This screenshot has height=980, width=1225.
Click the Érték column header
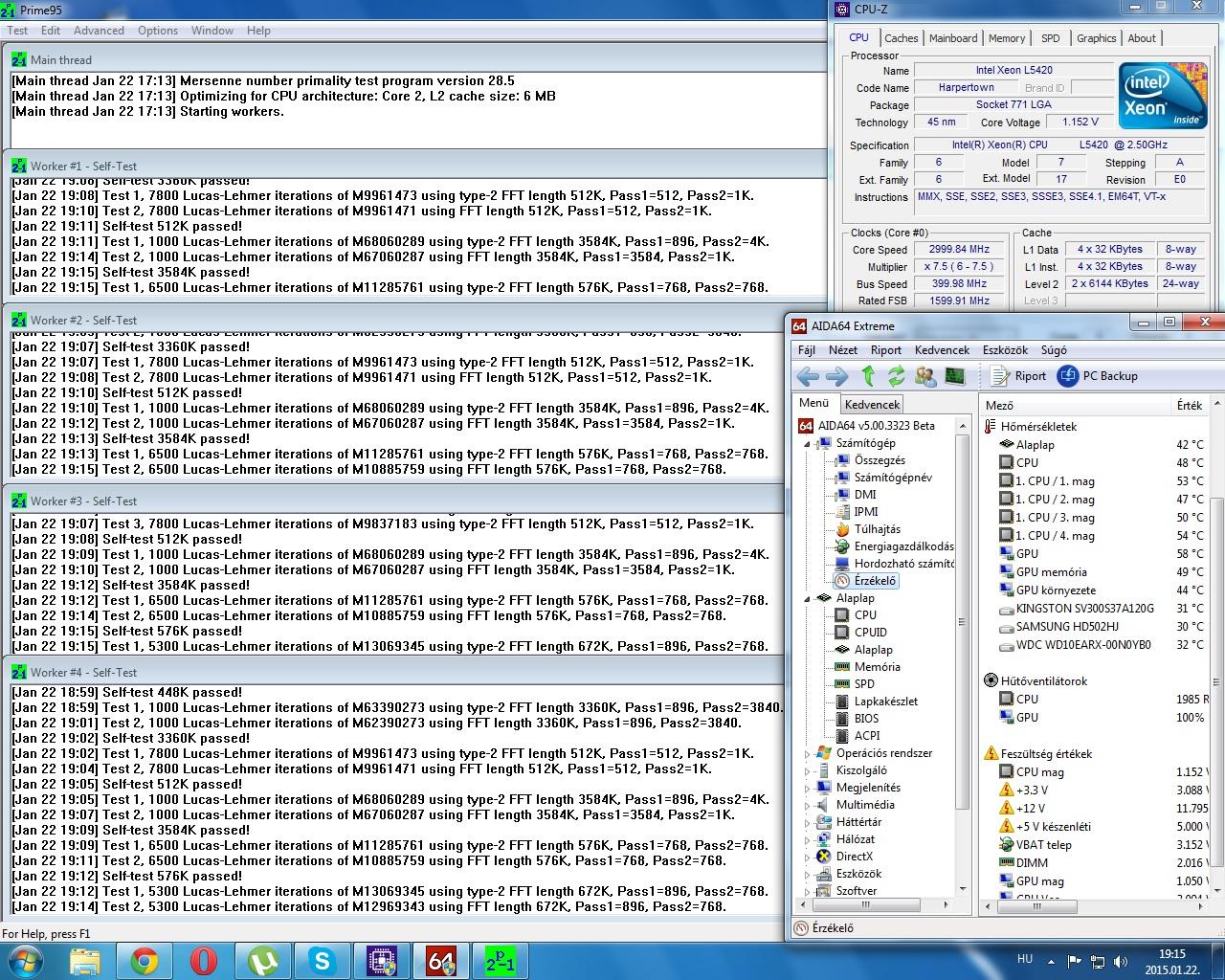[x=1191, y=406]
